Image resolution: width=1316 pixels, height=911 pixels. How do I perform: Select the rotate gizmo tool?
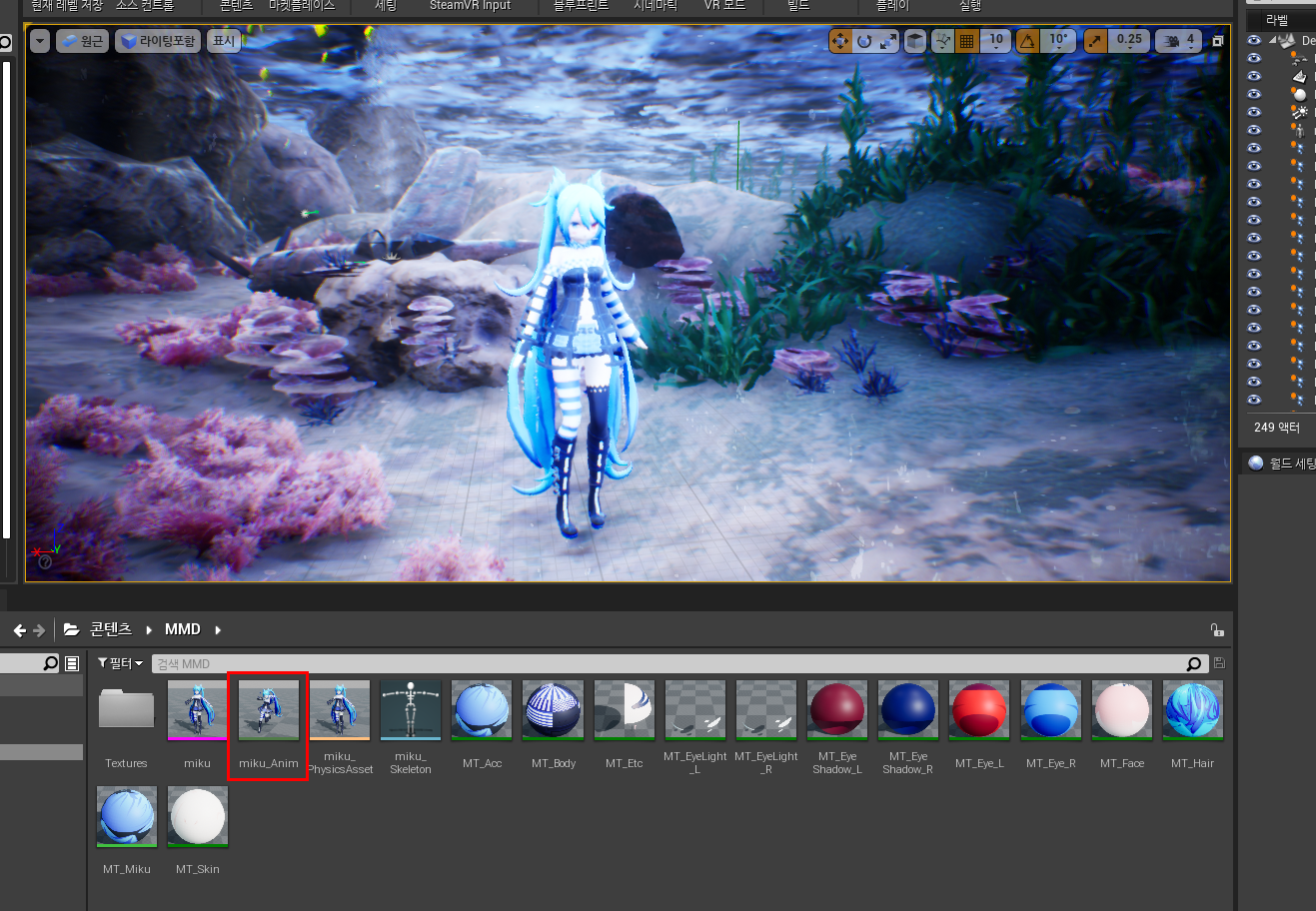click(x=863, y=41)
